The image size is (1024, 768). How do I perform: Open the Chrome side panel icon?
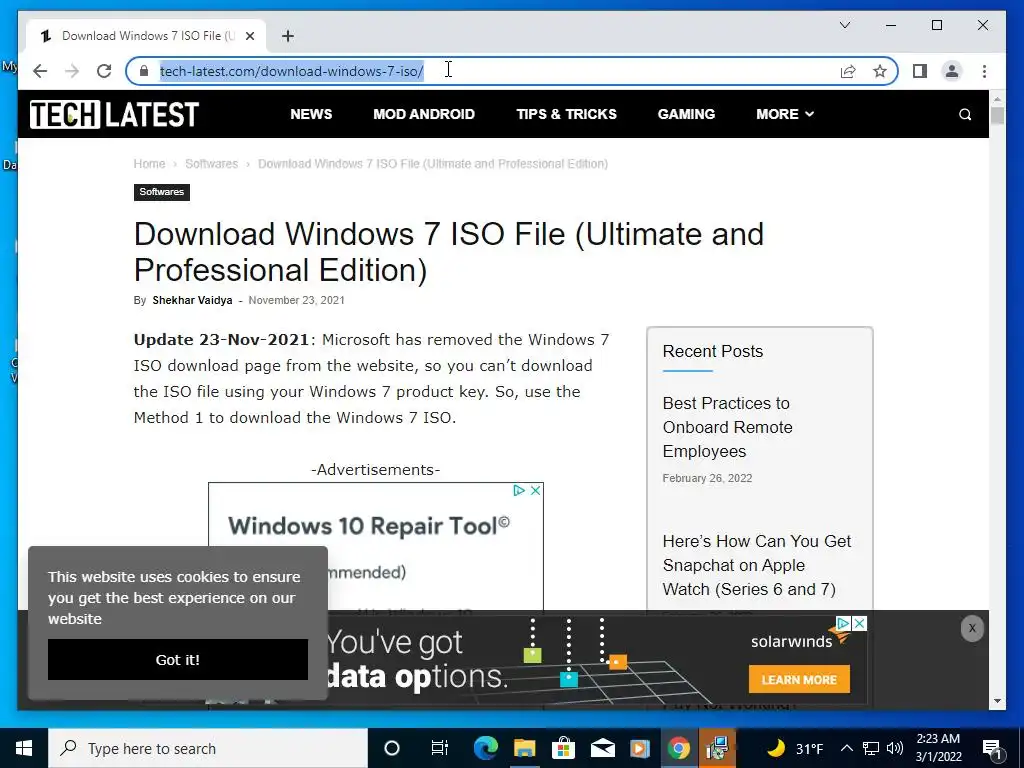click(920, 71)
